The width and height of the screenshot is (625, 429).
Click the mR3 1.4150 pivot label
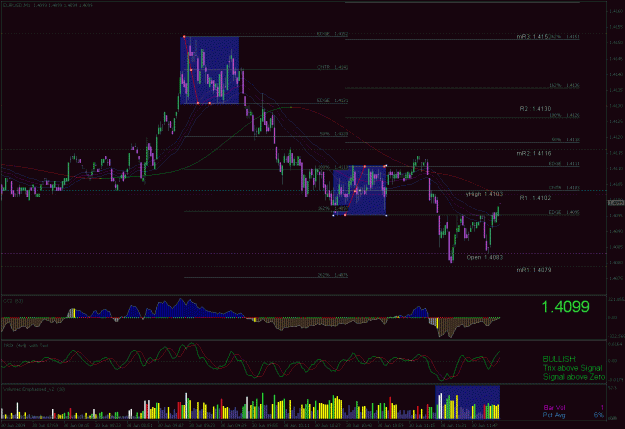point(533,37)
